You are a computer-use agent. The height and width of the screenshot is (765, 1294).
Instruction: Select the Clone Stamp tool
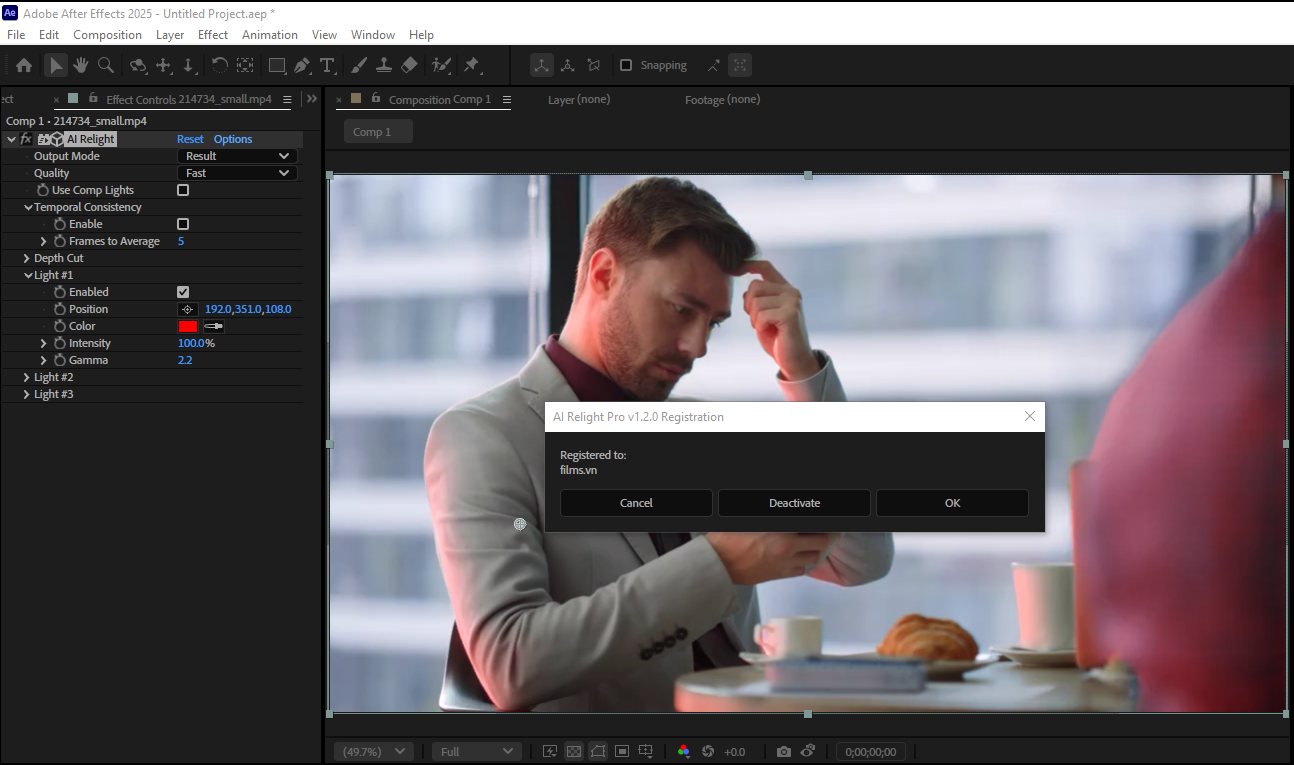click(x=383, y=65)
